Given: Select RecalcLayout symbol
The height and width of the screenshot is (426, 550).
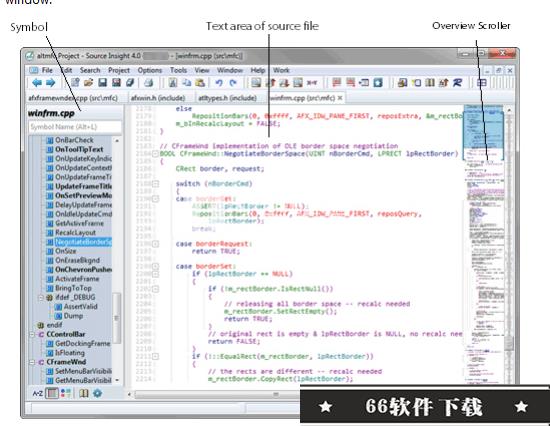Looking at the screenshot, I should tap(75, 232).
